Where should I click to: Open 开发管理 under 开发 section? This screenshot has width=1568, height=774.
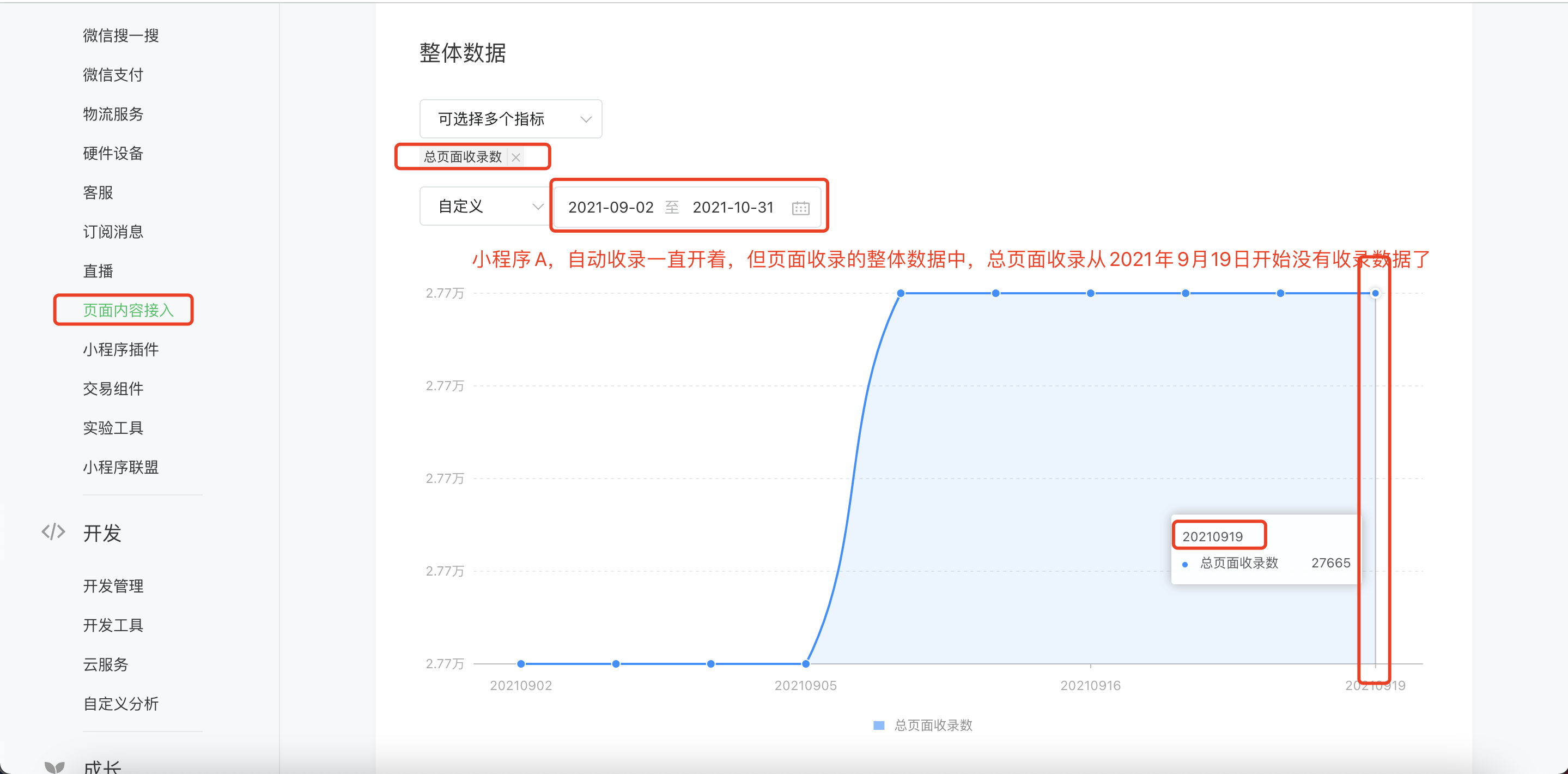113,586
